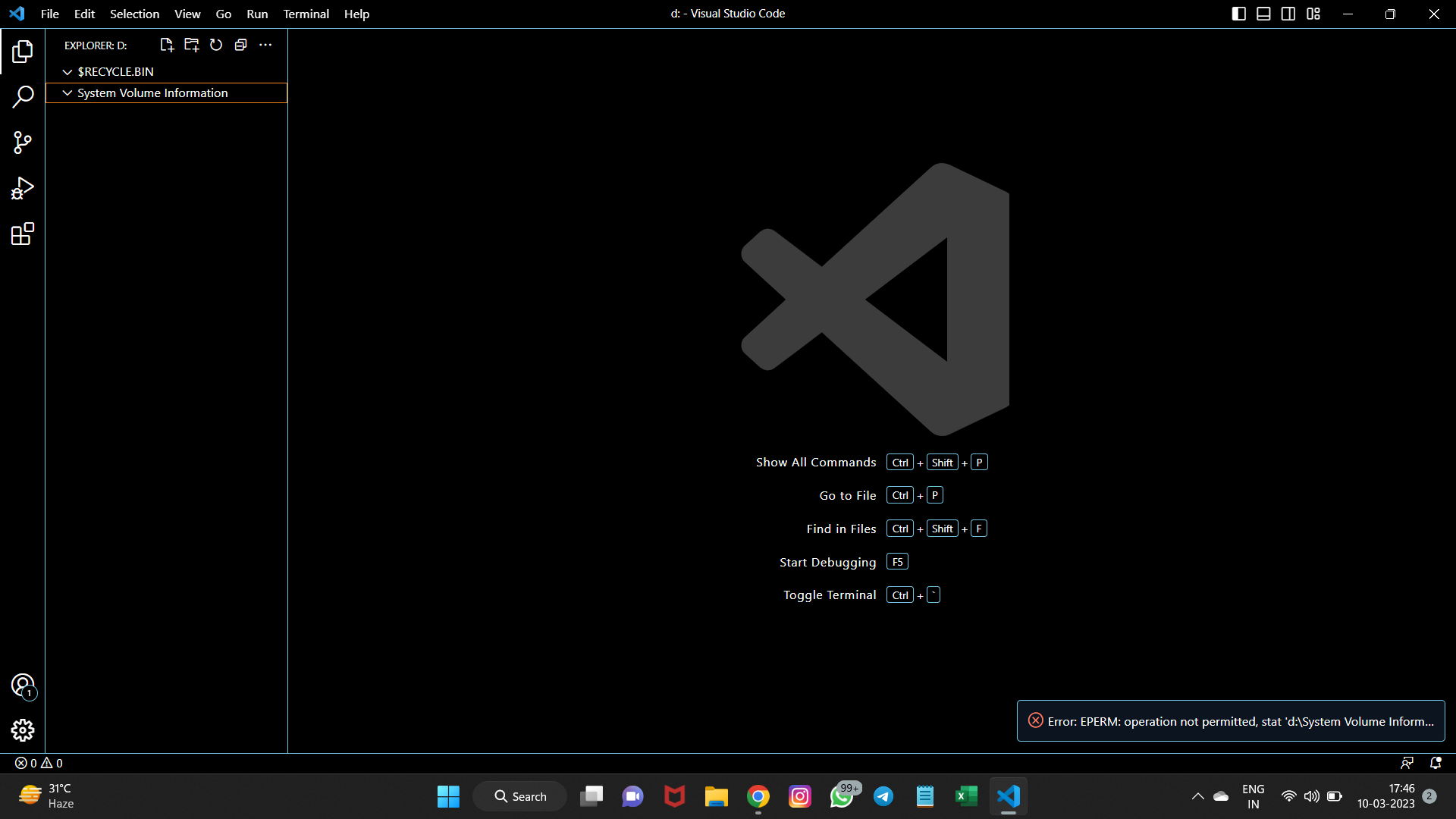Refresh the Explorer file tree
Image resolution: width=1456 pixels, height=819 pixels.
tap(216, 45)
